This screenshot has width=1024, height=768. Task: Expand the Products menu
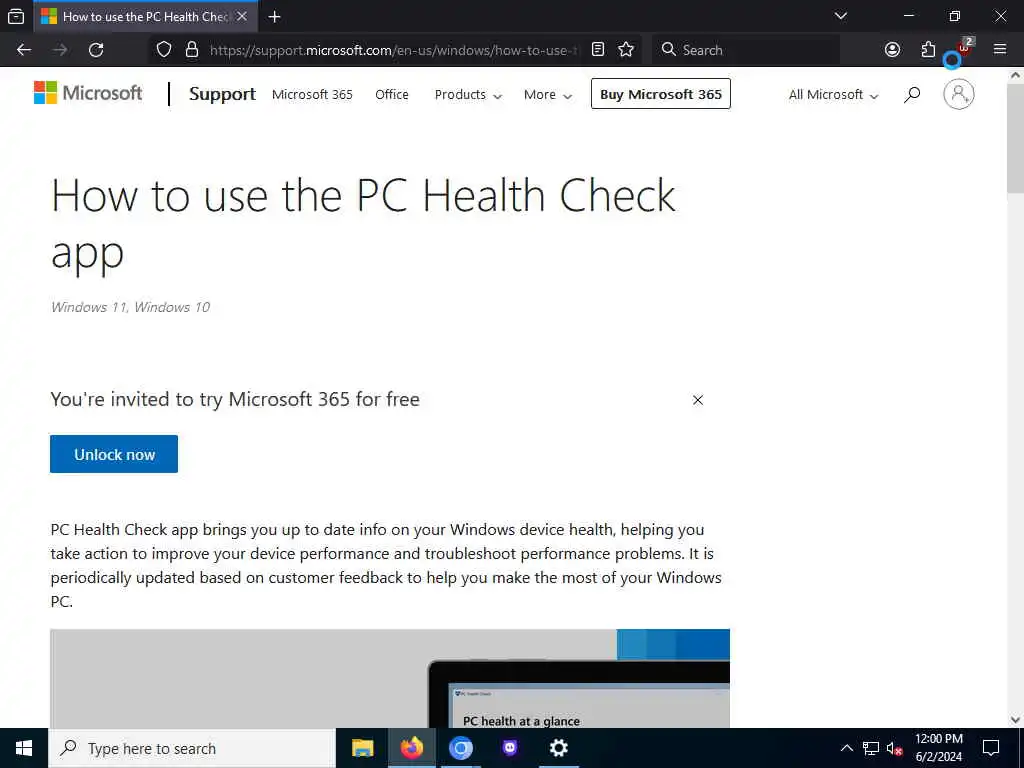pos(468,95)
